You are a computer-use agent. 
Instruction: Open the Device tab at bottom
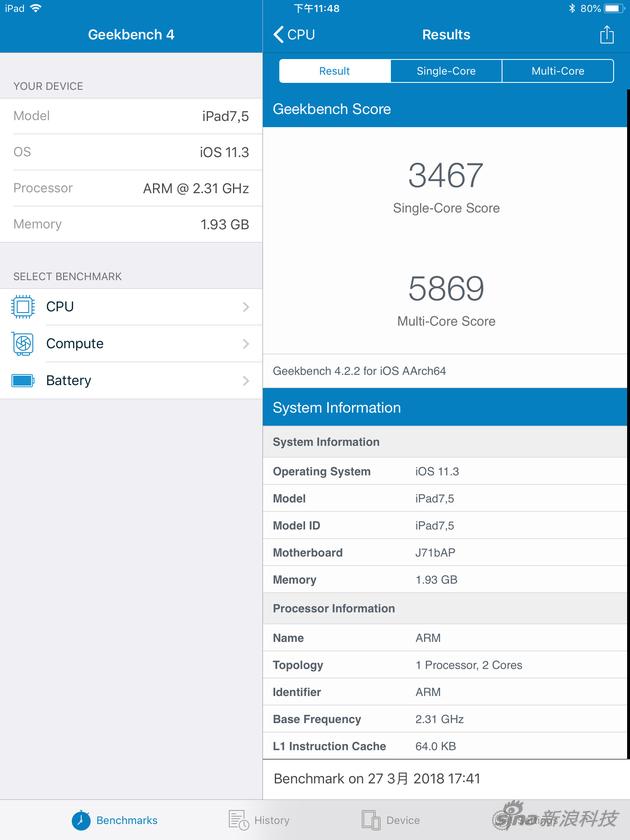pyautogui.click(x=390, y=820)
